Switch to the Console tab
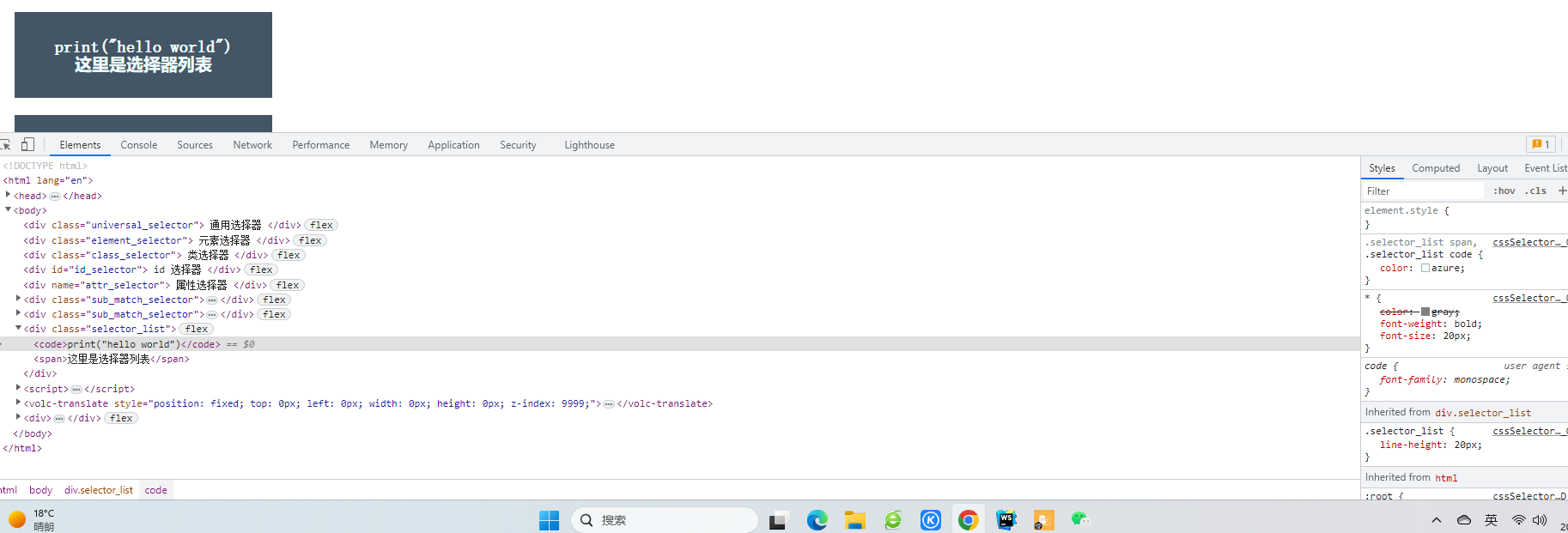 click(139, 145)
